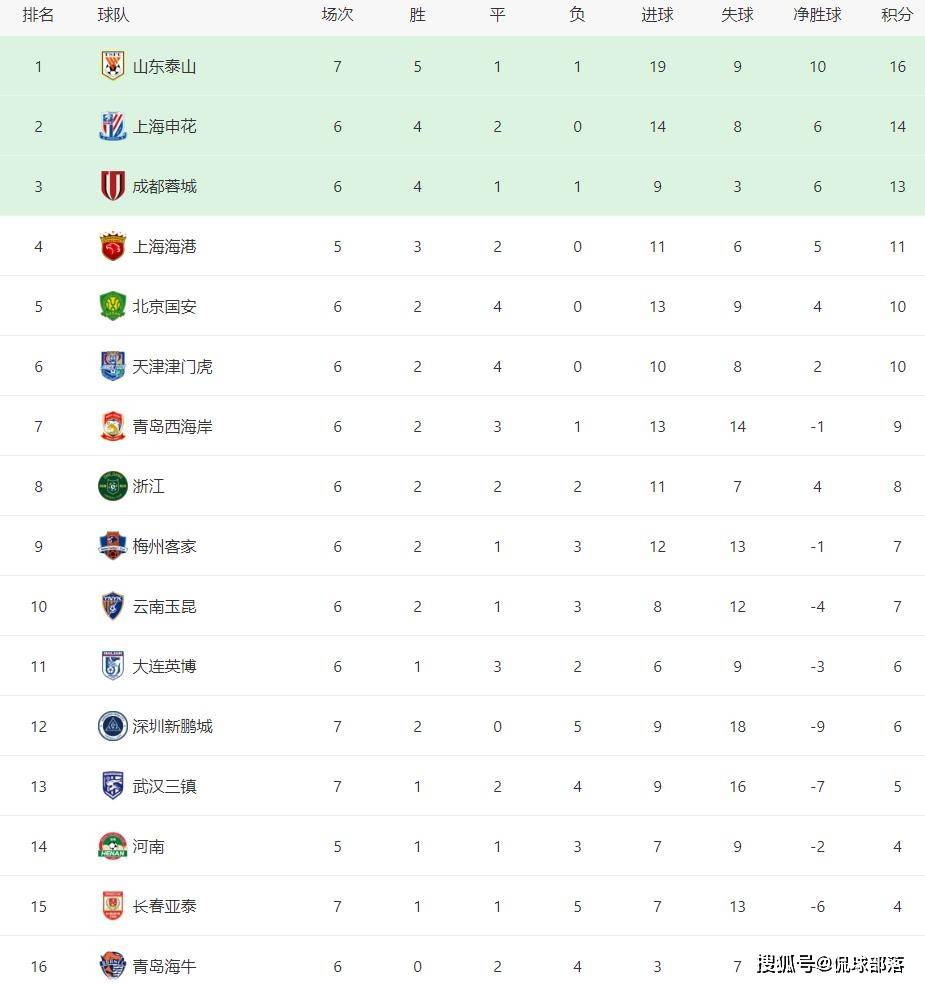Open the 天津津门虎 team logo
This screenshot has height=984, width=925.
coord(113,366)
